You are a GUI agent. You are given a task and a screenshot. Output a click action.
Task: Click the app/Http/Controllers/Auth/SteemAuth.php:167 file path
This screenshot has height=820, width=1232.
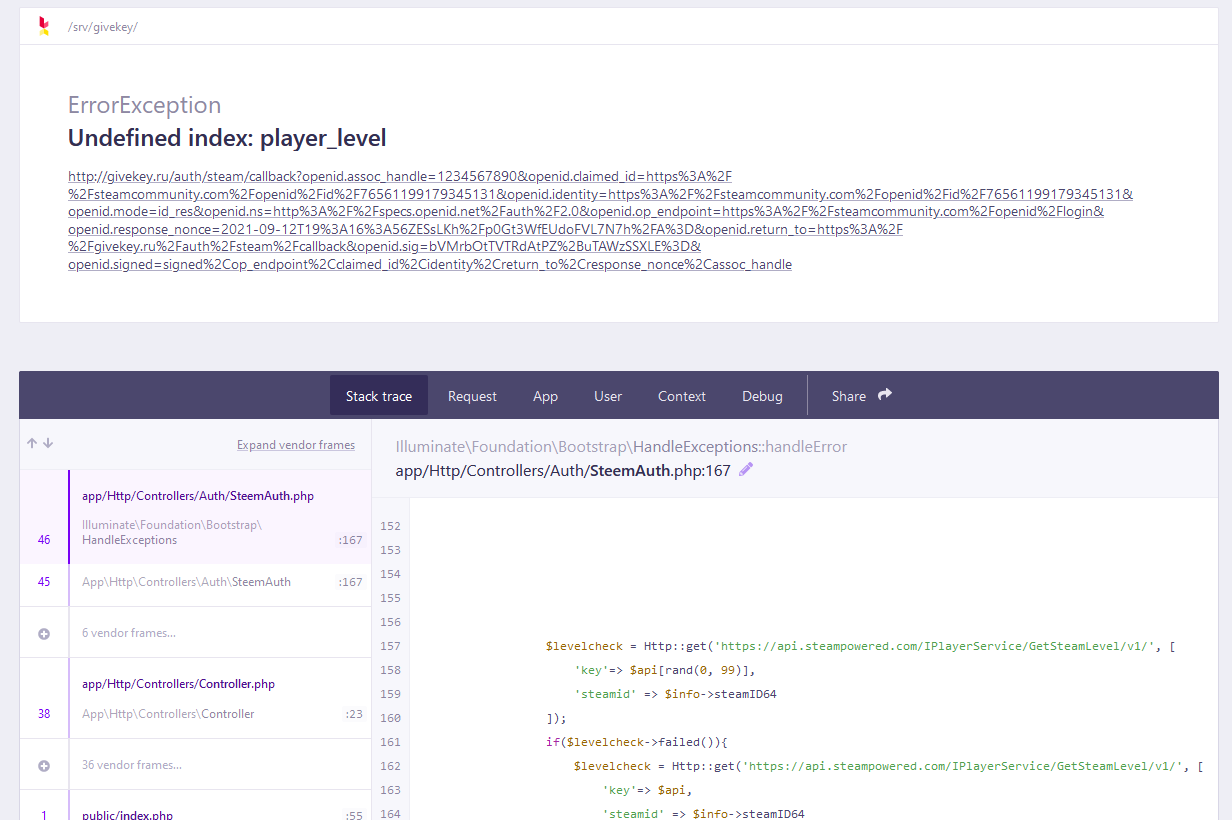pos(563,470)
